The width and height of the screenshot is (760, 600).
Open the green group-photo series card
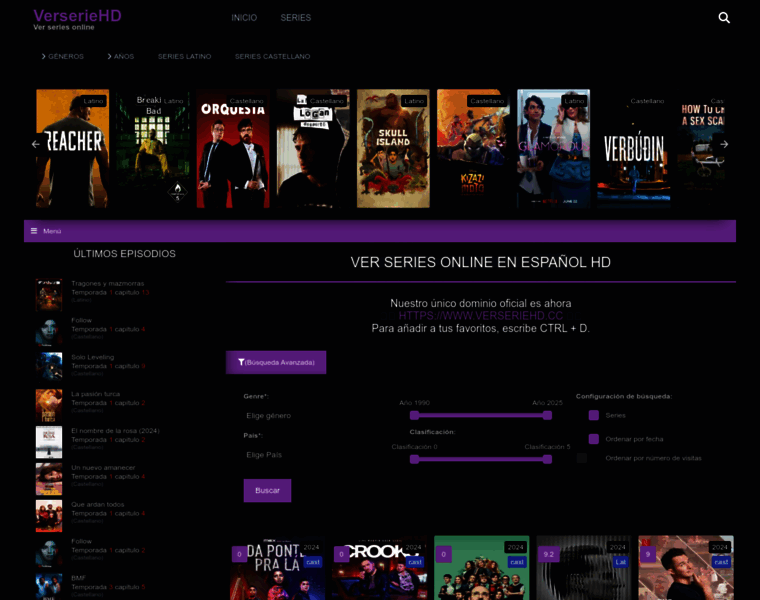coord(482,568)
